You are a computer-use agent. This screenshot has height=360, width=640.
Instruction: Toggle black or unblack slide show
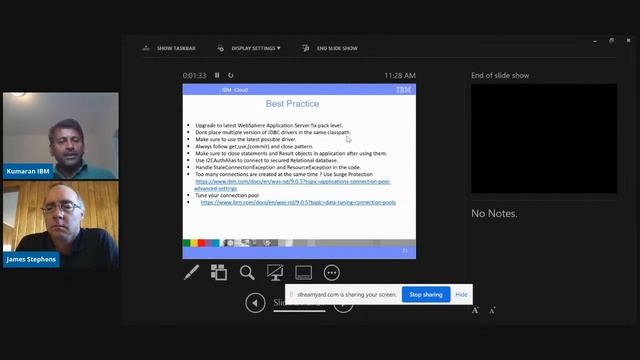coord(275,272)
